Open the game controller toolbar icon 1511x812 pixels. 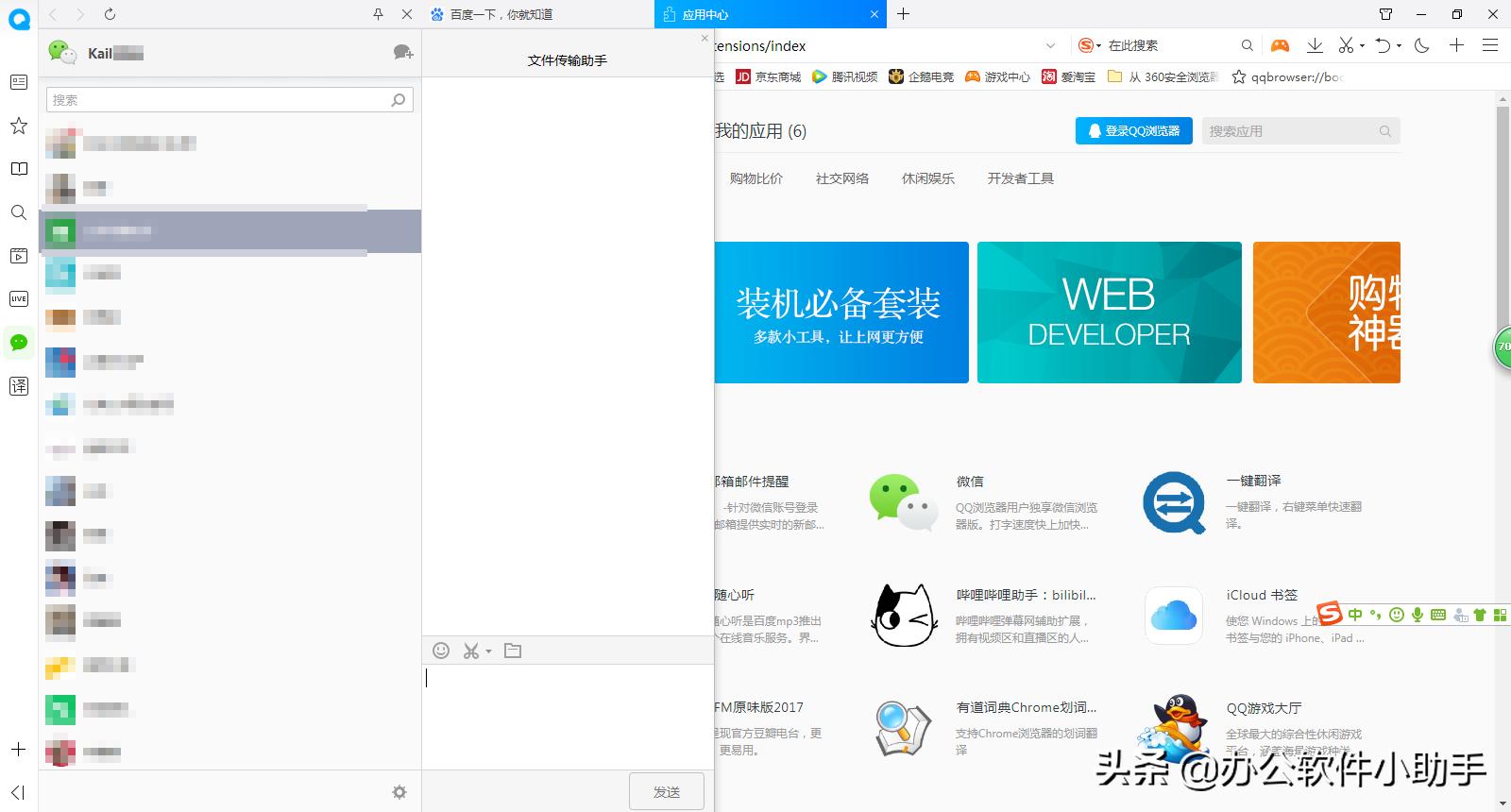[1280, 45]
